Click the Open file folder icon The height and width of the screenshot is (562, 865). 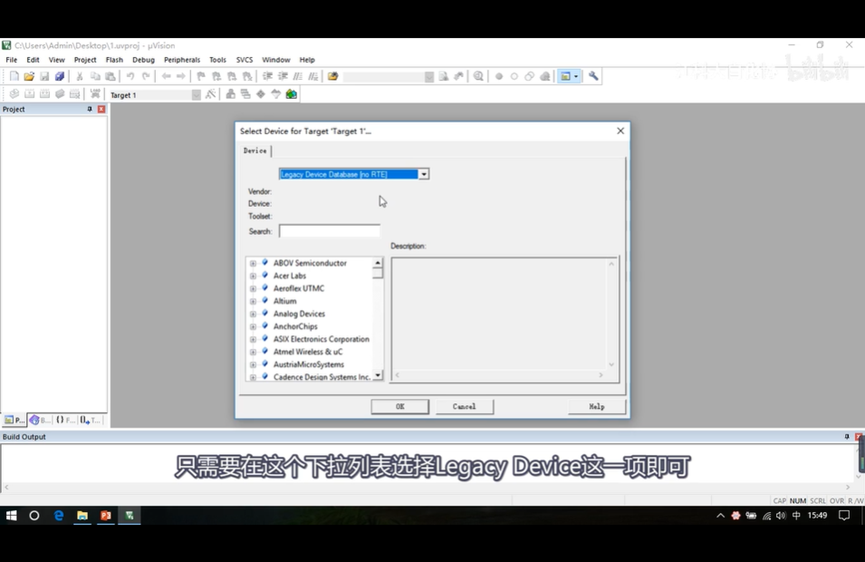(x=29, y=76)
